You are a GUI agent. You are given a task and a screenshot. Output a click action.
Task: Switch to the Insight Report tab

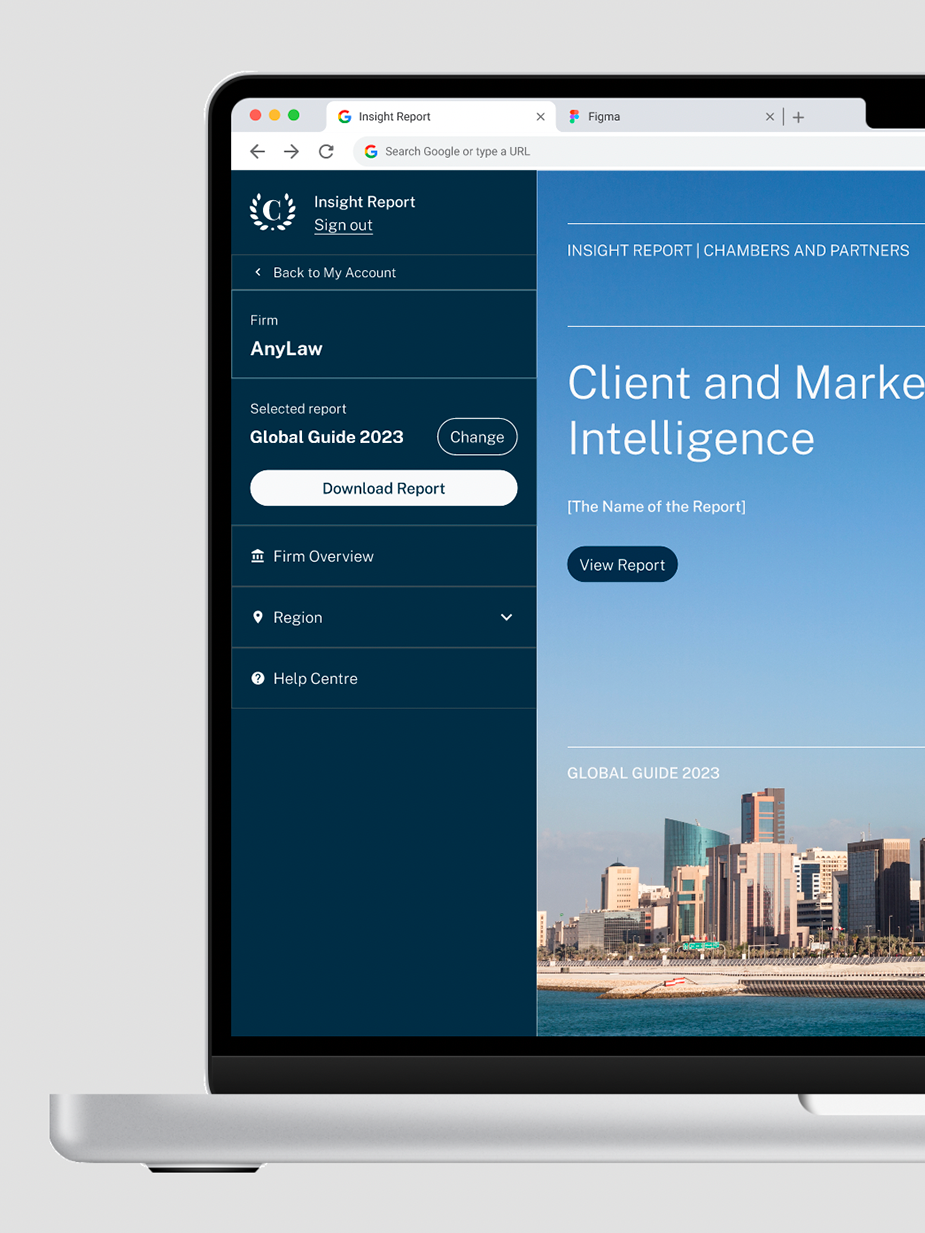[x=441, y=116]
